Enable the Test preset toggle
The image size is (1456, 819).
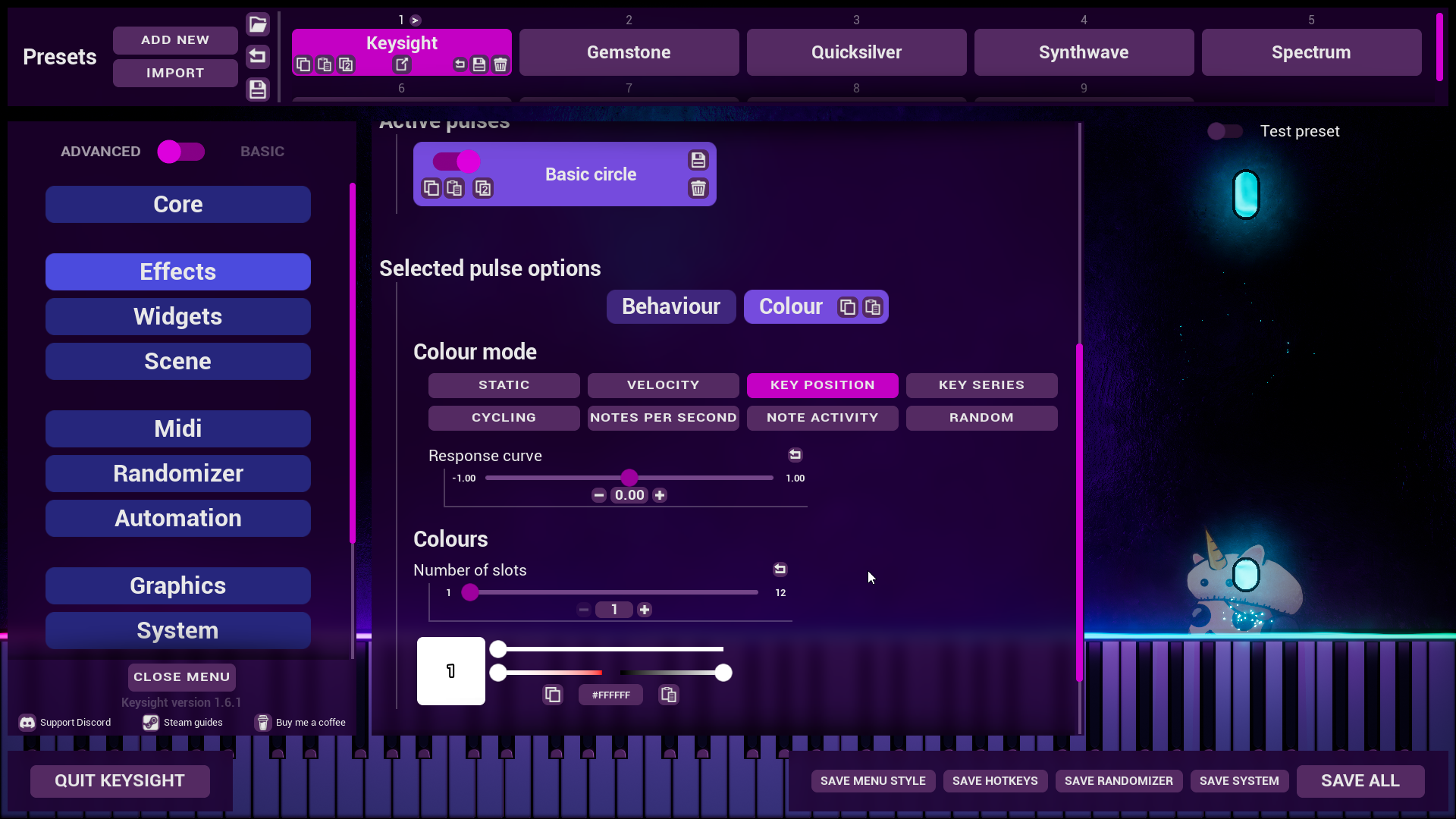tap(1225, 131)
